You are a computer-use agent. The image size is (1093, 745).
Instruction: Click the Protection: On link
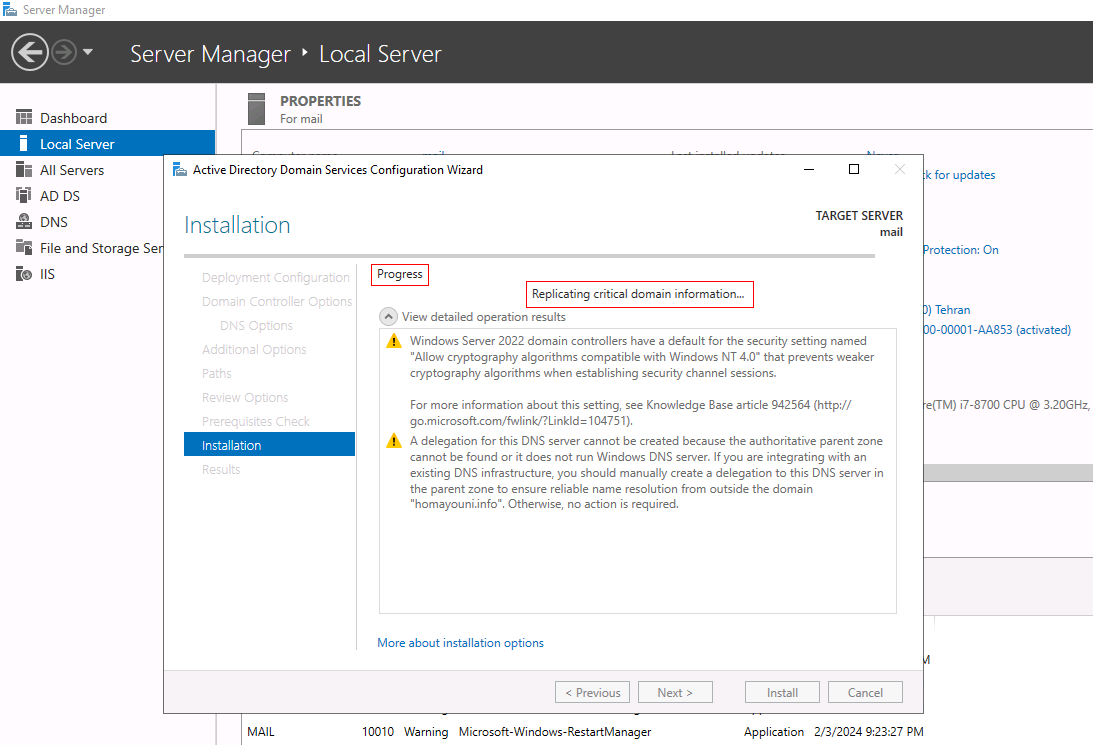point(961,249)
